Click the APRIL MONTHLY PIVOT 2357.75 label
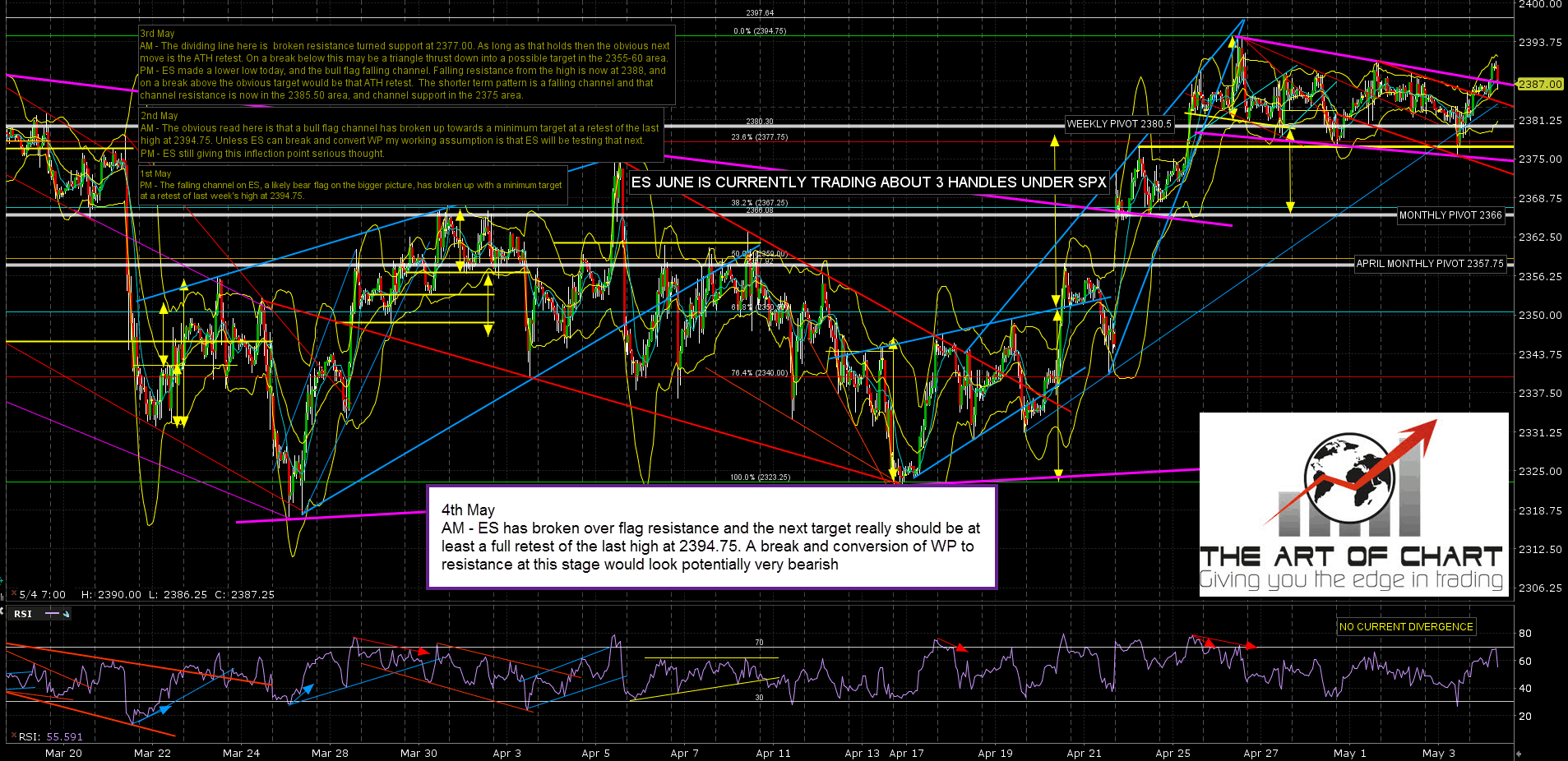This screenshot has width=1568, height=761. 1429,264
